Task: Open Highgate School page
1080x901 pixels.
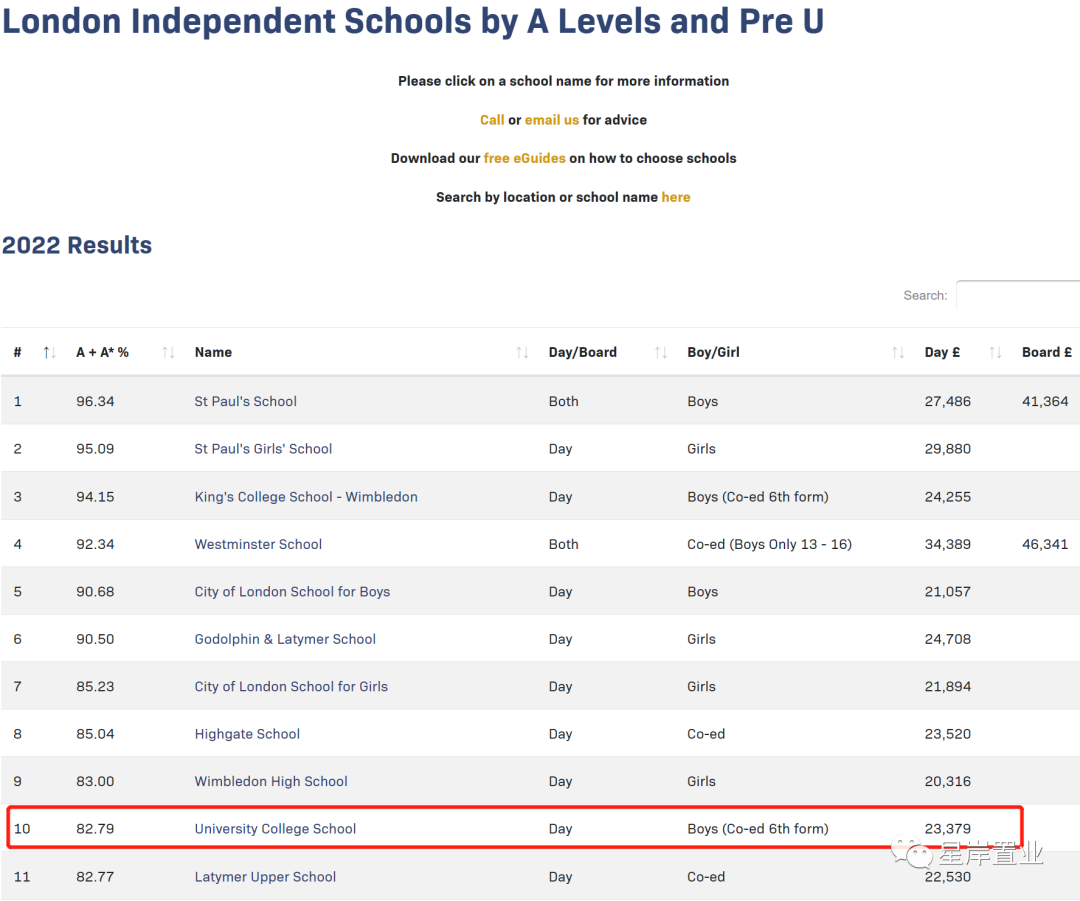Action: pos(247,734)
